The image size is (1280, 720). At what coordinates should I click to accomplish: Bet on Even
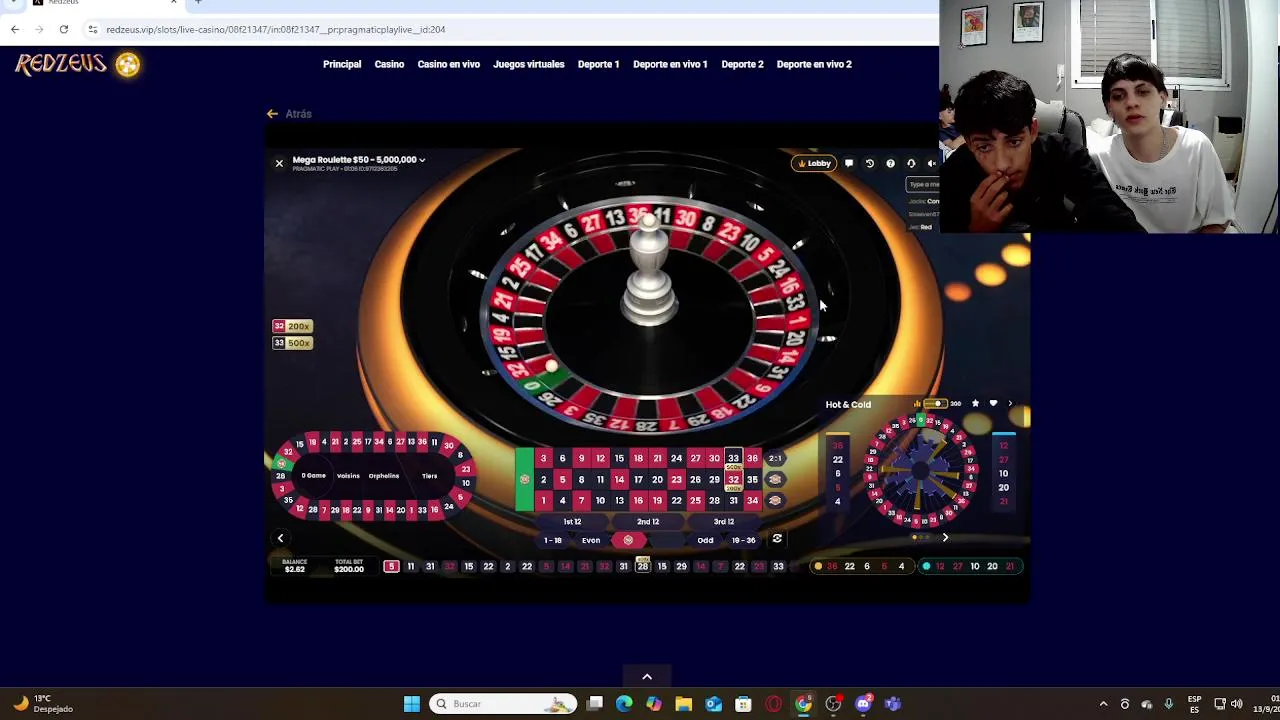click(x=591, y=540)
